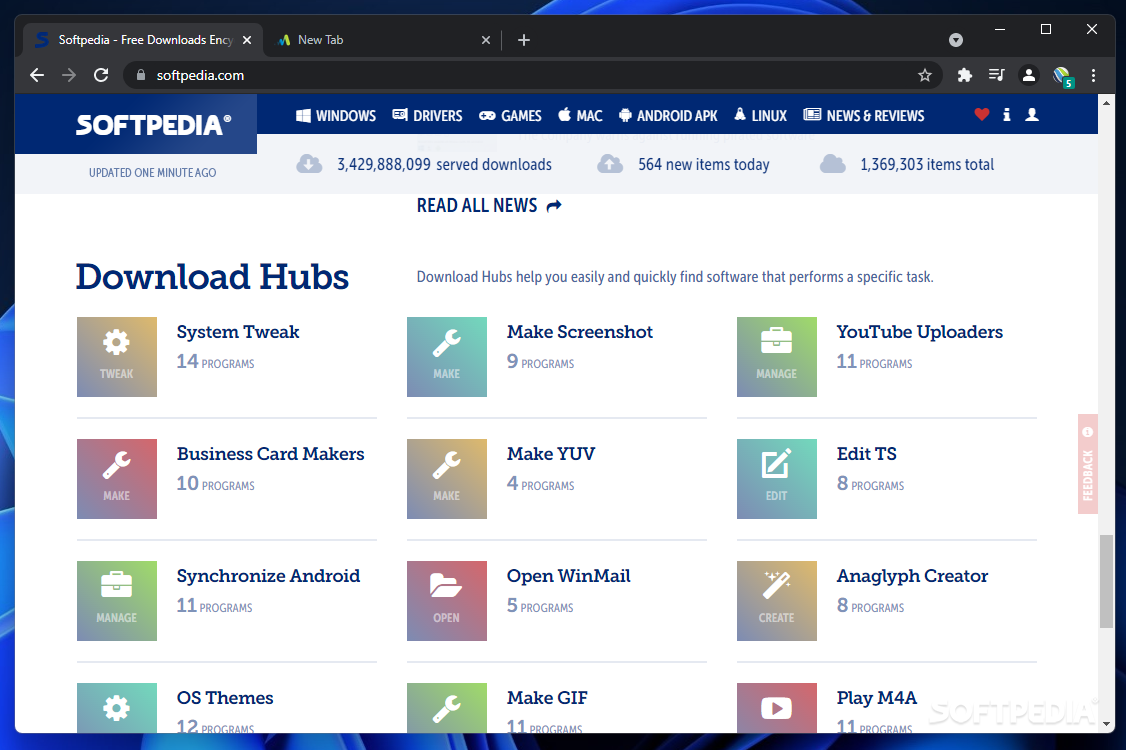Click the scrollbar down arrow
Image resolution: width=1126 pixels, height=750 pixels.
point(1106,724)
